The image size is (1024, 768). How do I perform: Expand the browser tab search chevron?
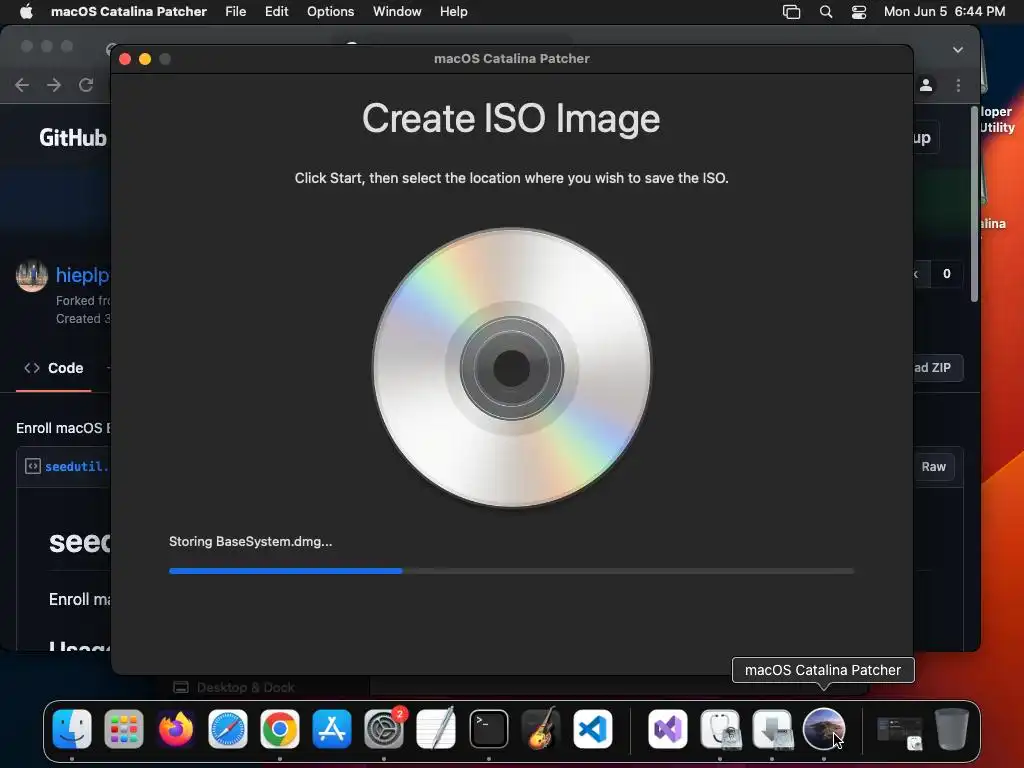(x=958, y=50)
